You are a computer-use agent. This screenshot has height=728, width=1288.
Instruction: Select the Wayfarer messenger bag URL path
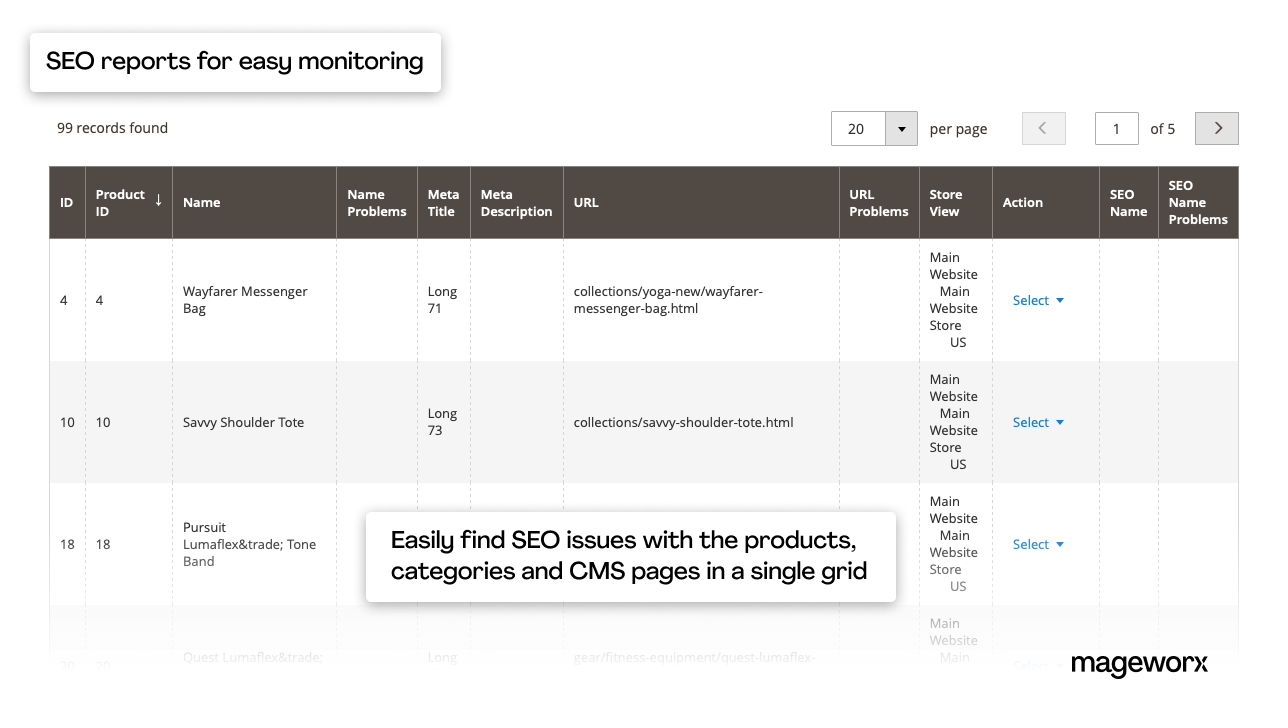668,300
